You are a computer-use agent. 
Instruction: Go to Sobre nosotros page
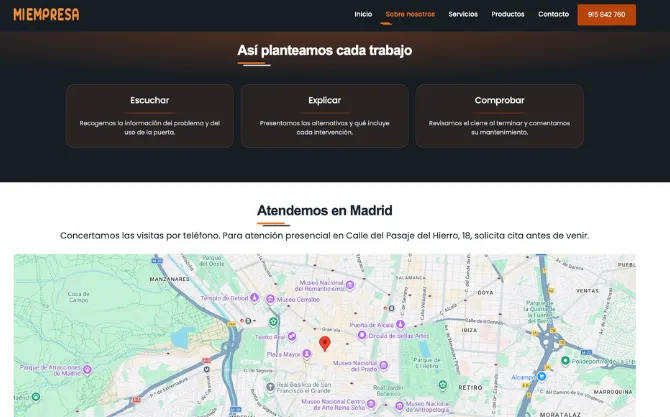tap(410, 14)
